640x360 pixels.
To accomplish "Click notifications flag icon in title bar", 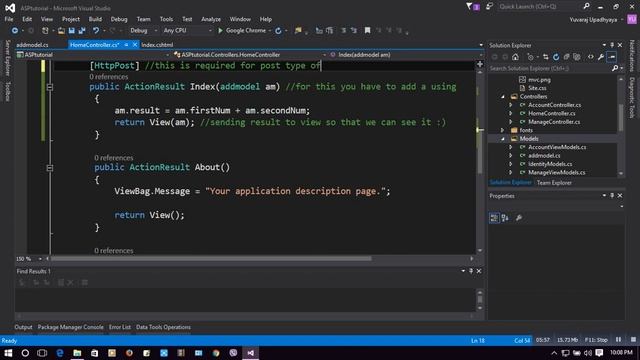I will point(472,7).
